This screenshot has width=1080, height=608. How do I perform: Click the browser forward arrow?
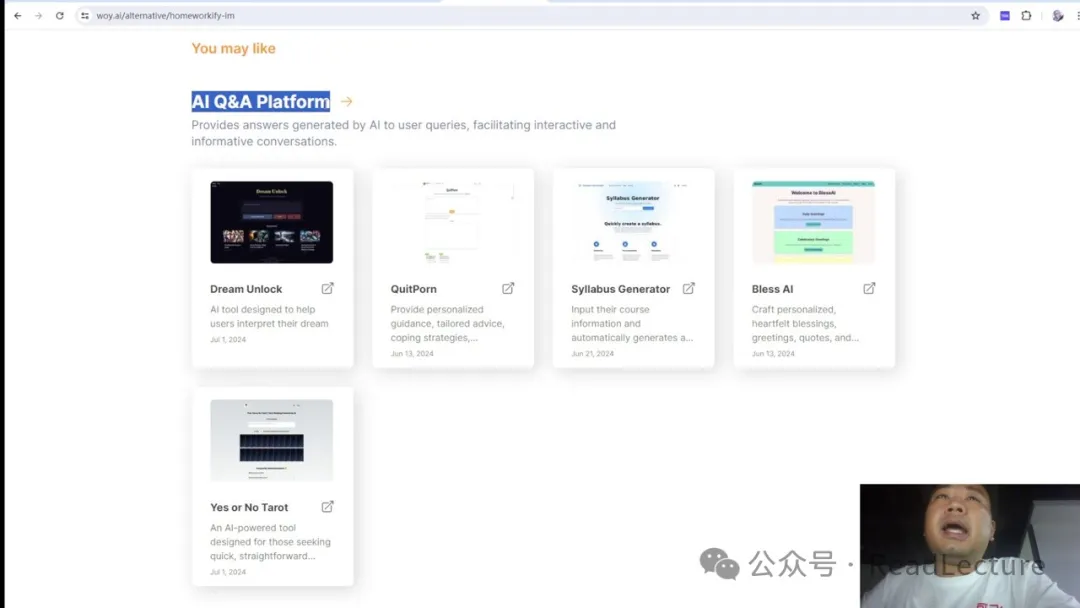(38, 16)
